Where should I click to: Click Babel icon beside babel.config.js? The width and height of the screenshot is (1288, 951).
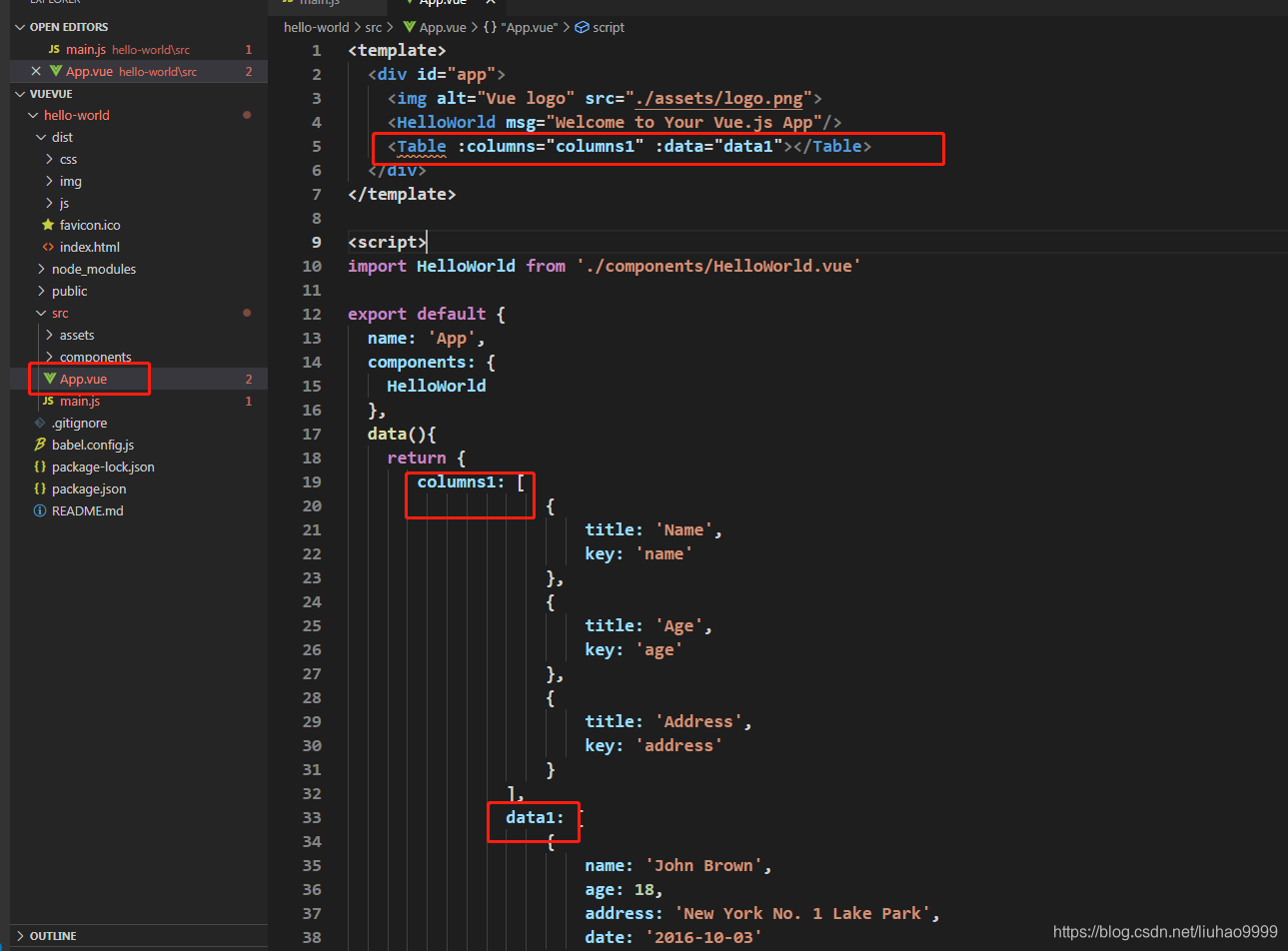[x=40, y=445]
